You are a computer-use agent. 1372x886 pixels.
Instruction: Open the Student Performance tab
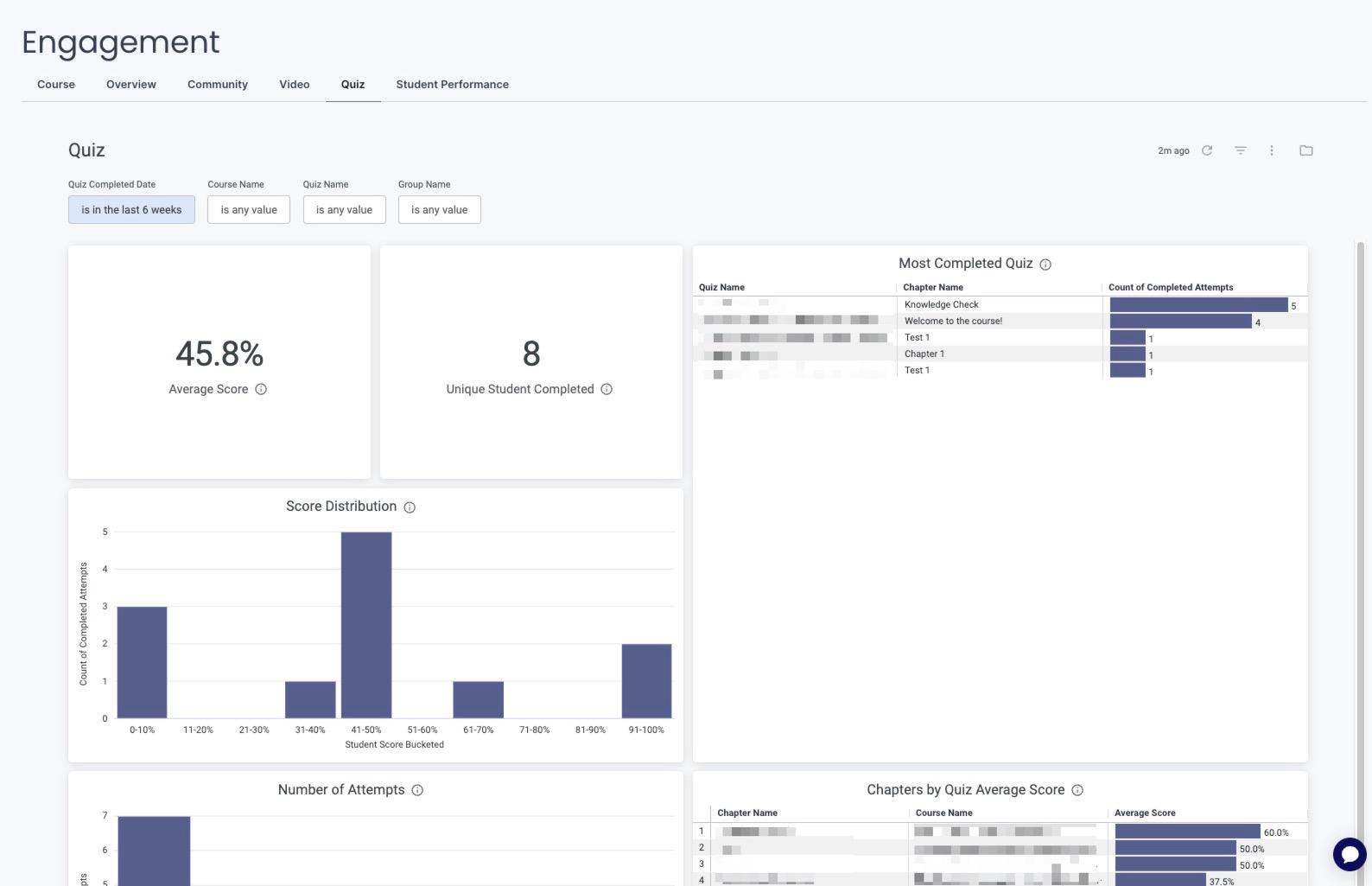(x=453, y=85)
